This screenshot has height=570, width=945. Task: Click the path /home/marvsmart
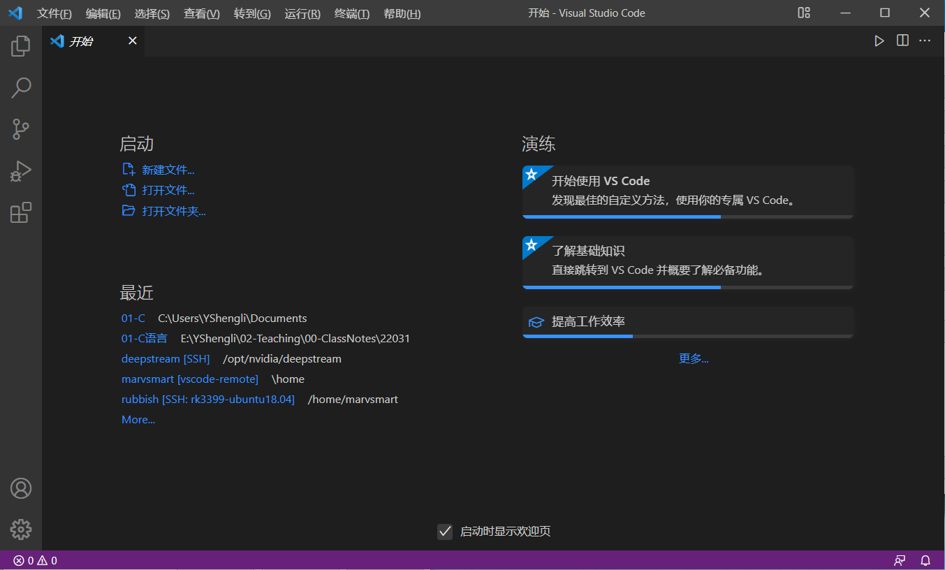[x=353, y=399]
